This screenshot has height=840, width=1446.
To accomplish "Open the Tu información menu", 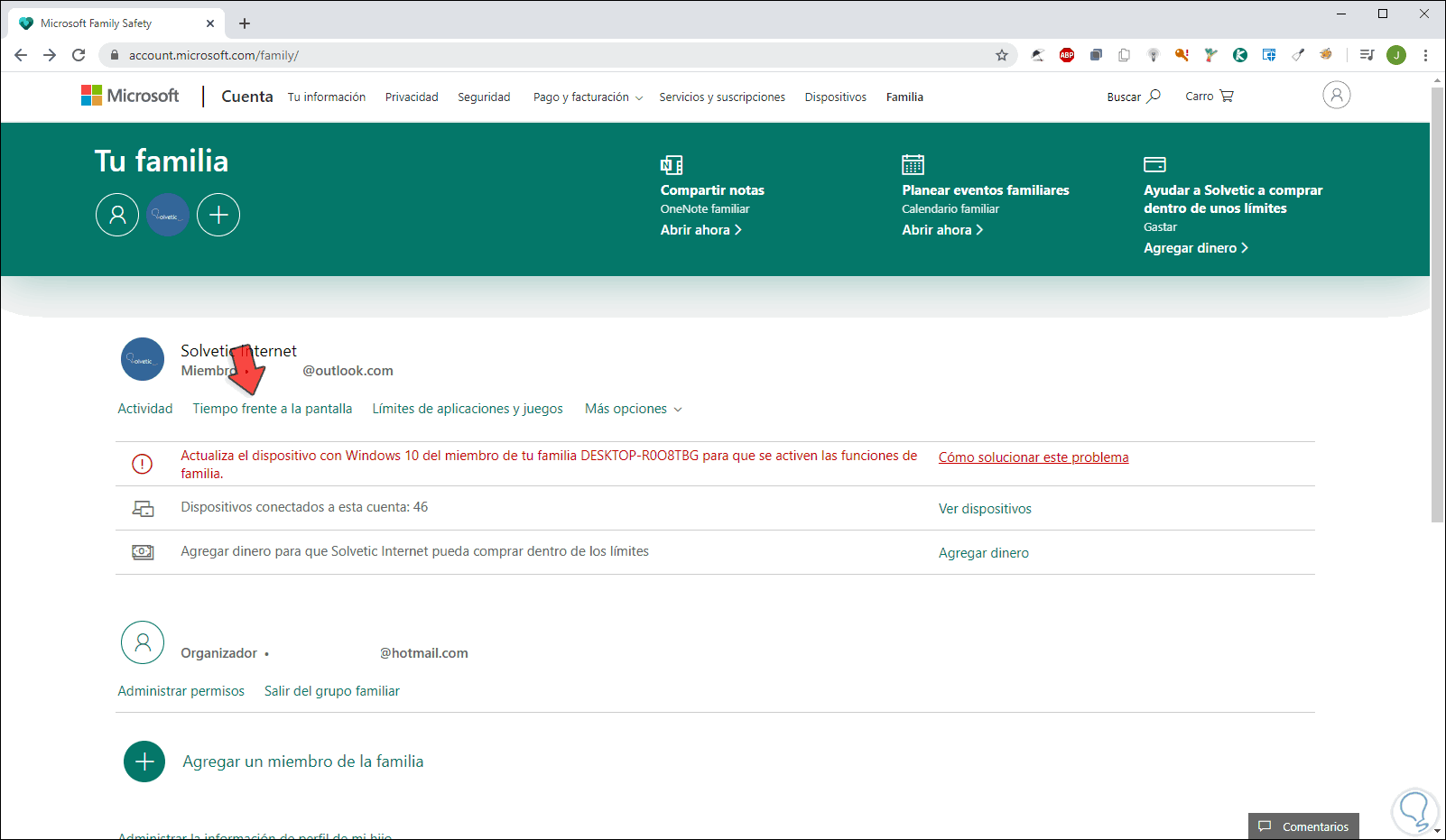I will (327, 97).
